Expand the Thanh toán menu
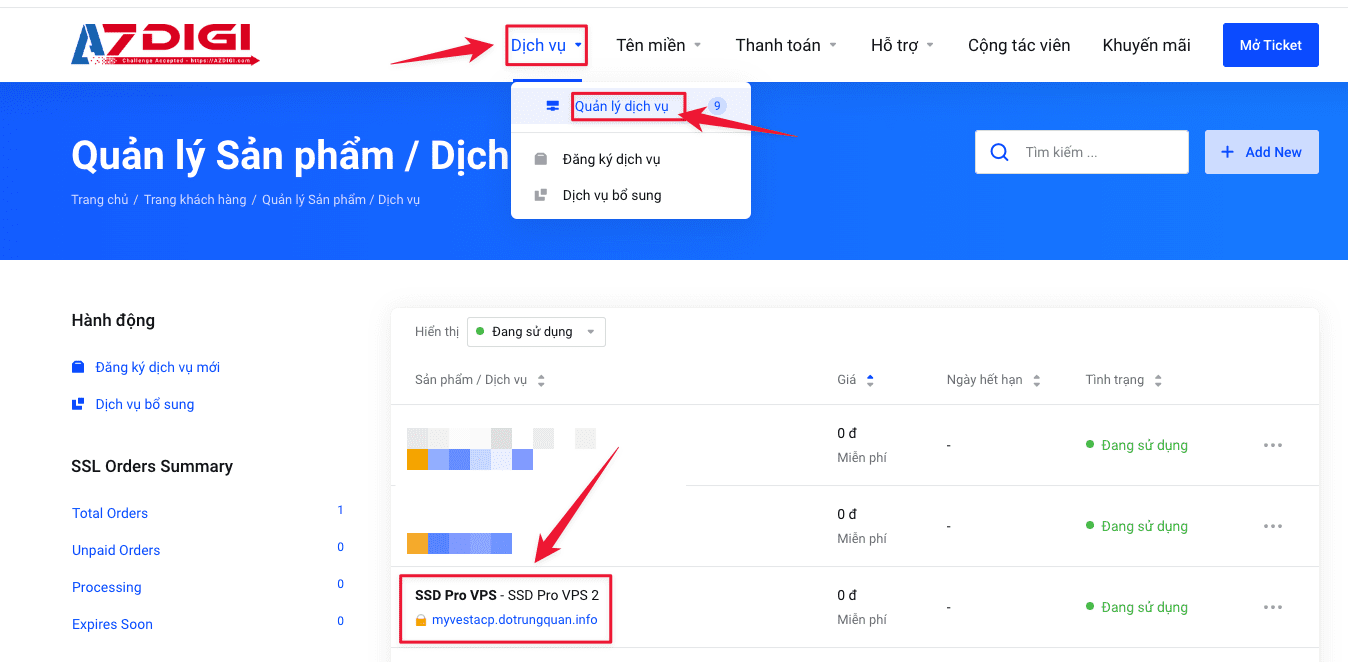The height and width of the screenshot is (662, 1348). pos(785,45)
